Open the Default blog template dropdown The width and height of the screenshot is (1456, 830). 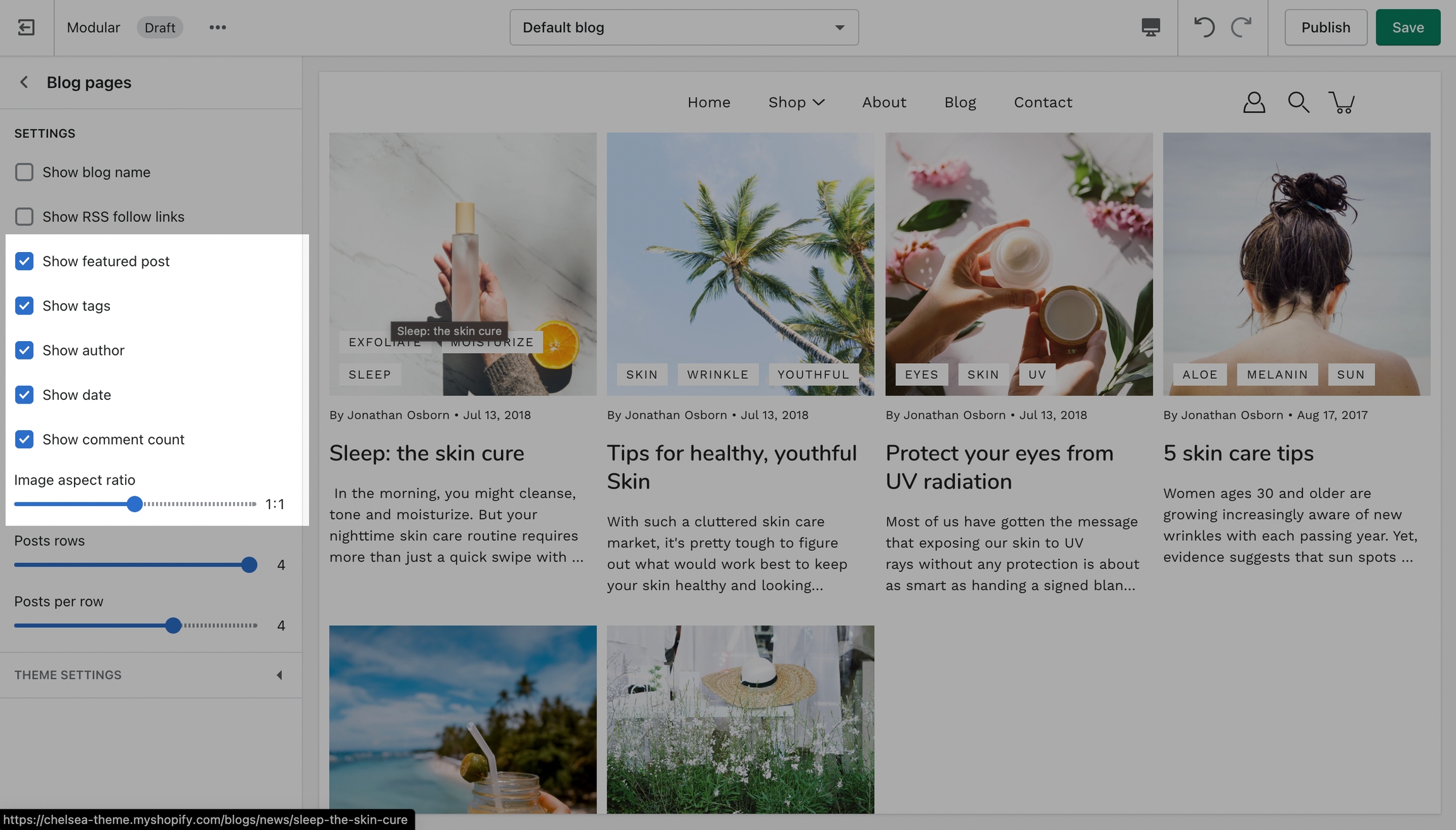click(684, 27)
